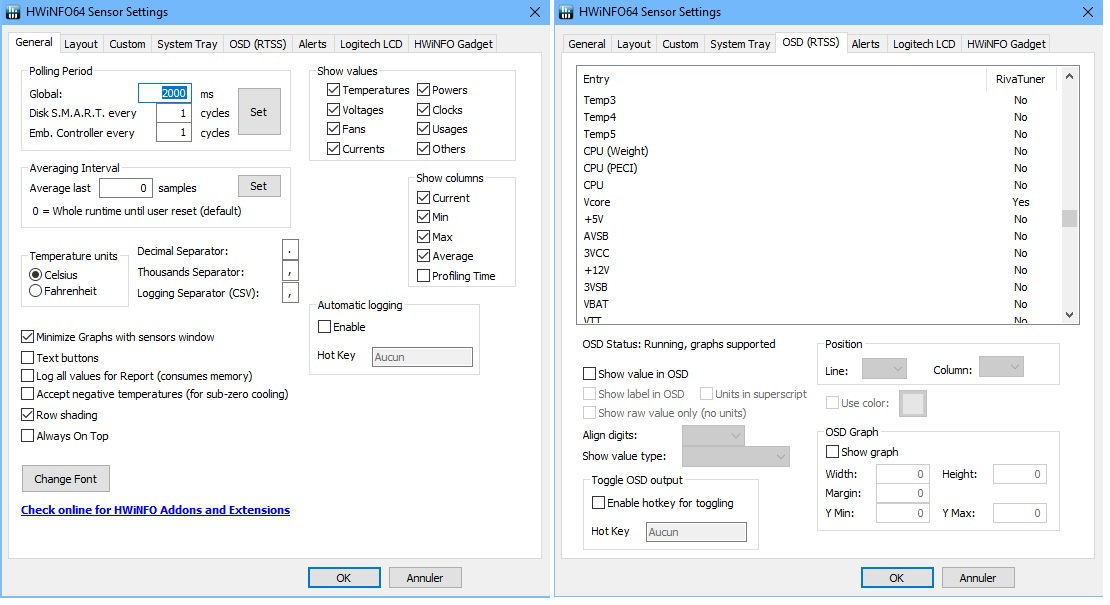Open the Column position dropdown
The width and height of the screenshot is (1110, 605).
click(1001, 367)
